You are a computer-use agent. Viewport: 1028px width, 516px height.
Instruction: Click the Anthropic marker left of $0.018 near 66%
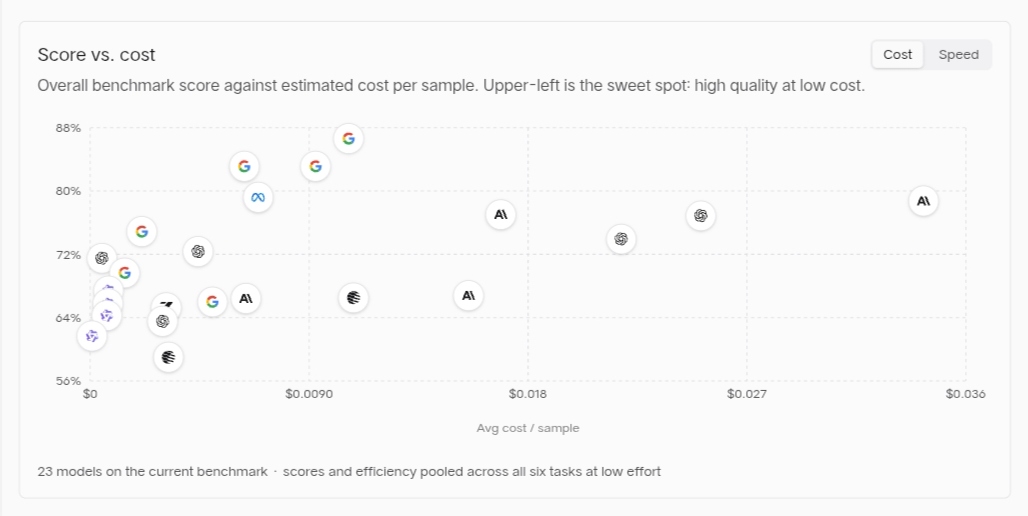[469, 296]
